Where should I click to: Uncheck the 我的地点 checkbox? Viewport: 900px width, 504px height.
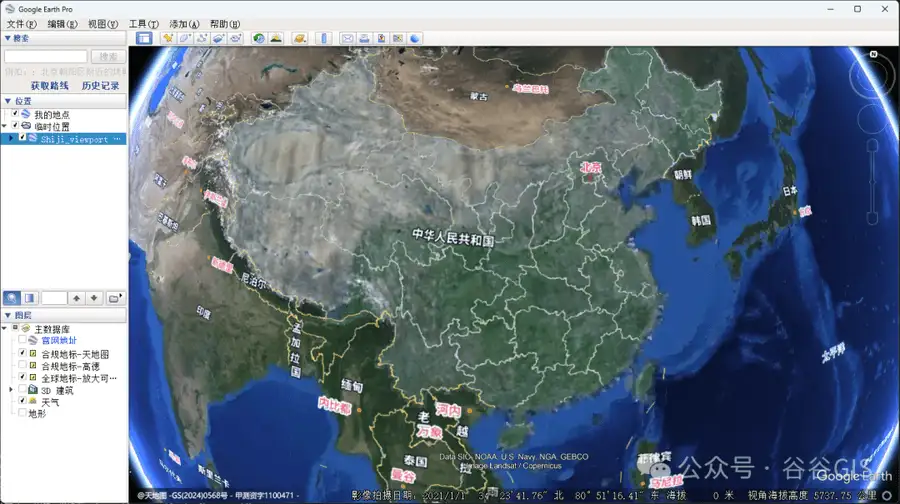click(x=15, y=114)
